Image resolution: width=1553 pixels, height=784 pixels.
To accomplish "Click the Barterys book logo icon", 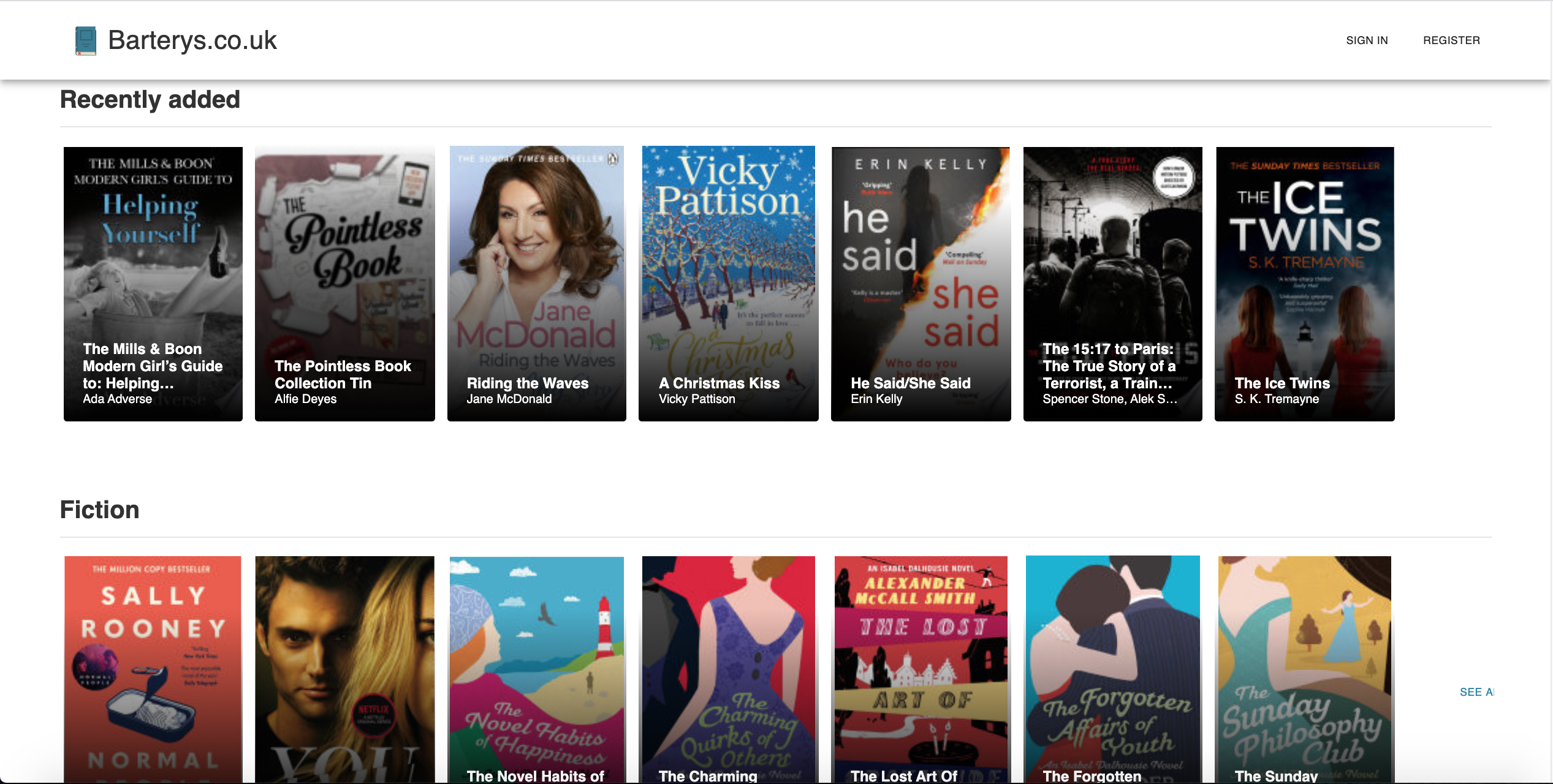I will (x=85, y=40).
